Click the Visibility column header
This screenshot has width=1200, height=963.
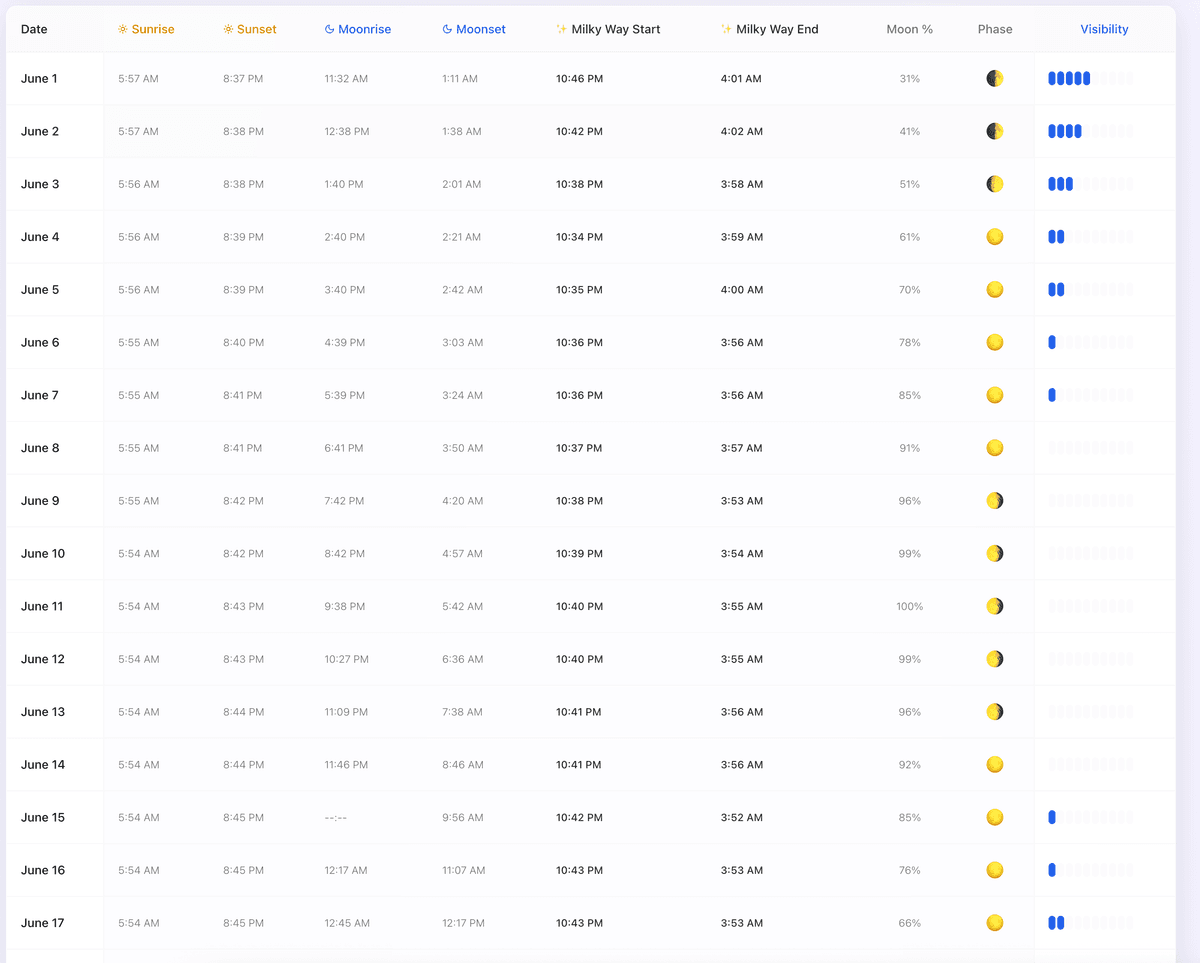[x=1104, y=30]
